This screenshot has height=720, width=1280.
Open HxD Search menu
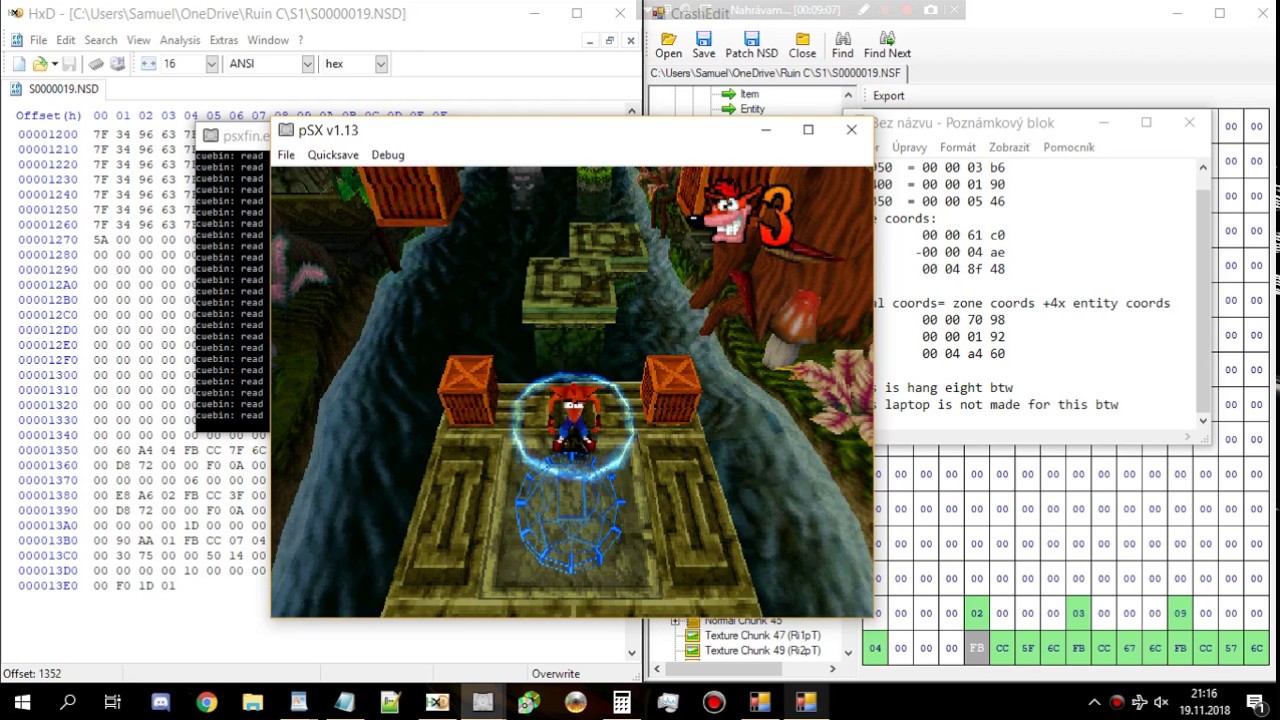pos(100,40)
